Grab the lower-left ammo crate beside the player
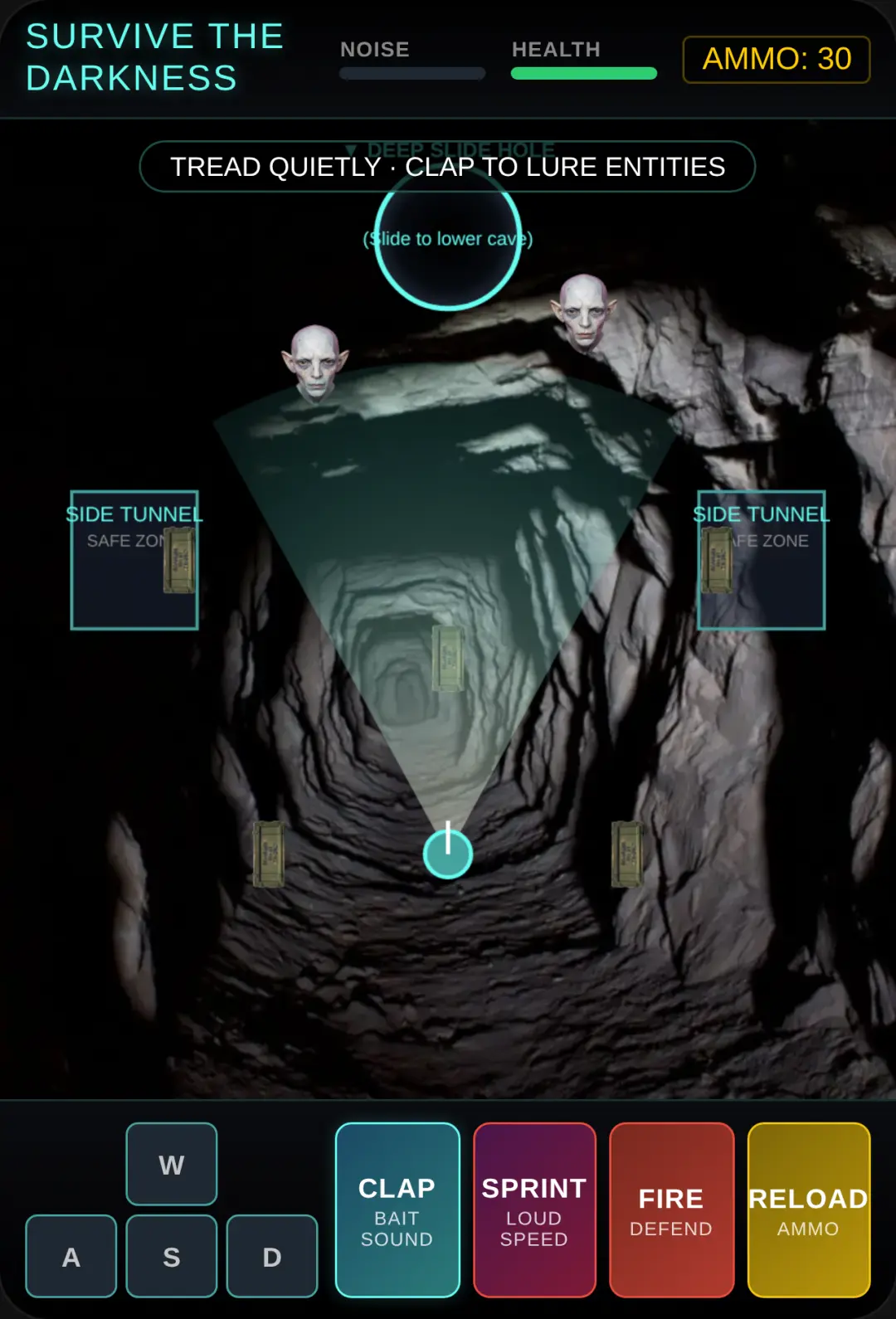This screenshot has width=896, height=1319. 268,854
